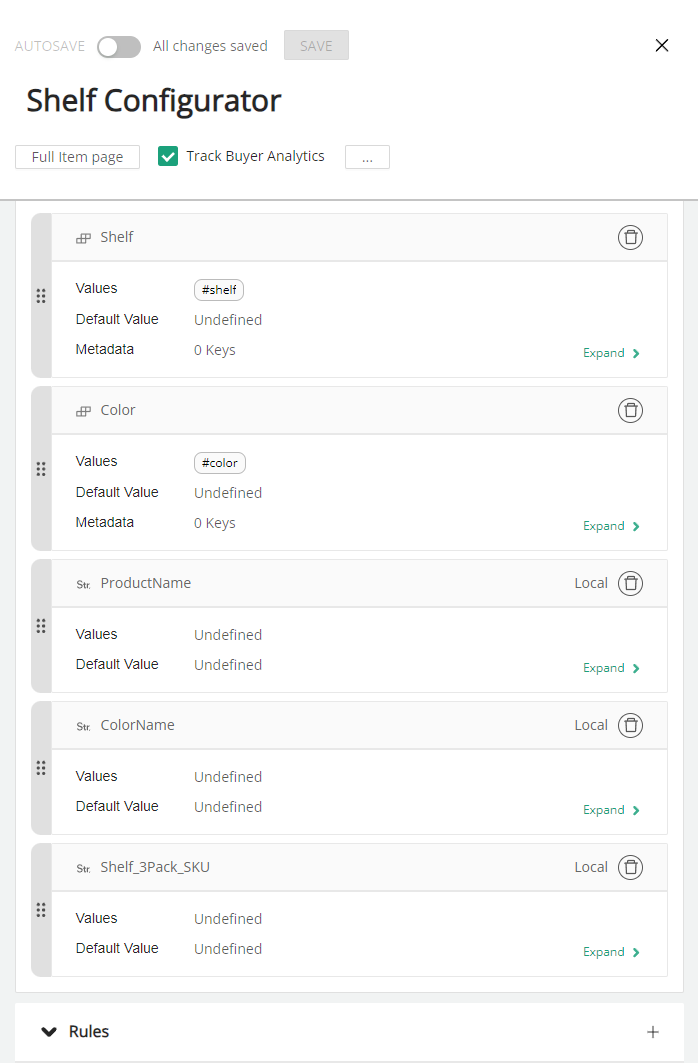The height and width of the screenshot is (1063, 698).
Task: Delete the Shelf_3Pack_SKU attribute
Action: coord(630,867)
